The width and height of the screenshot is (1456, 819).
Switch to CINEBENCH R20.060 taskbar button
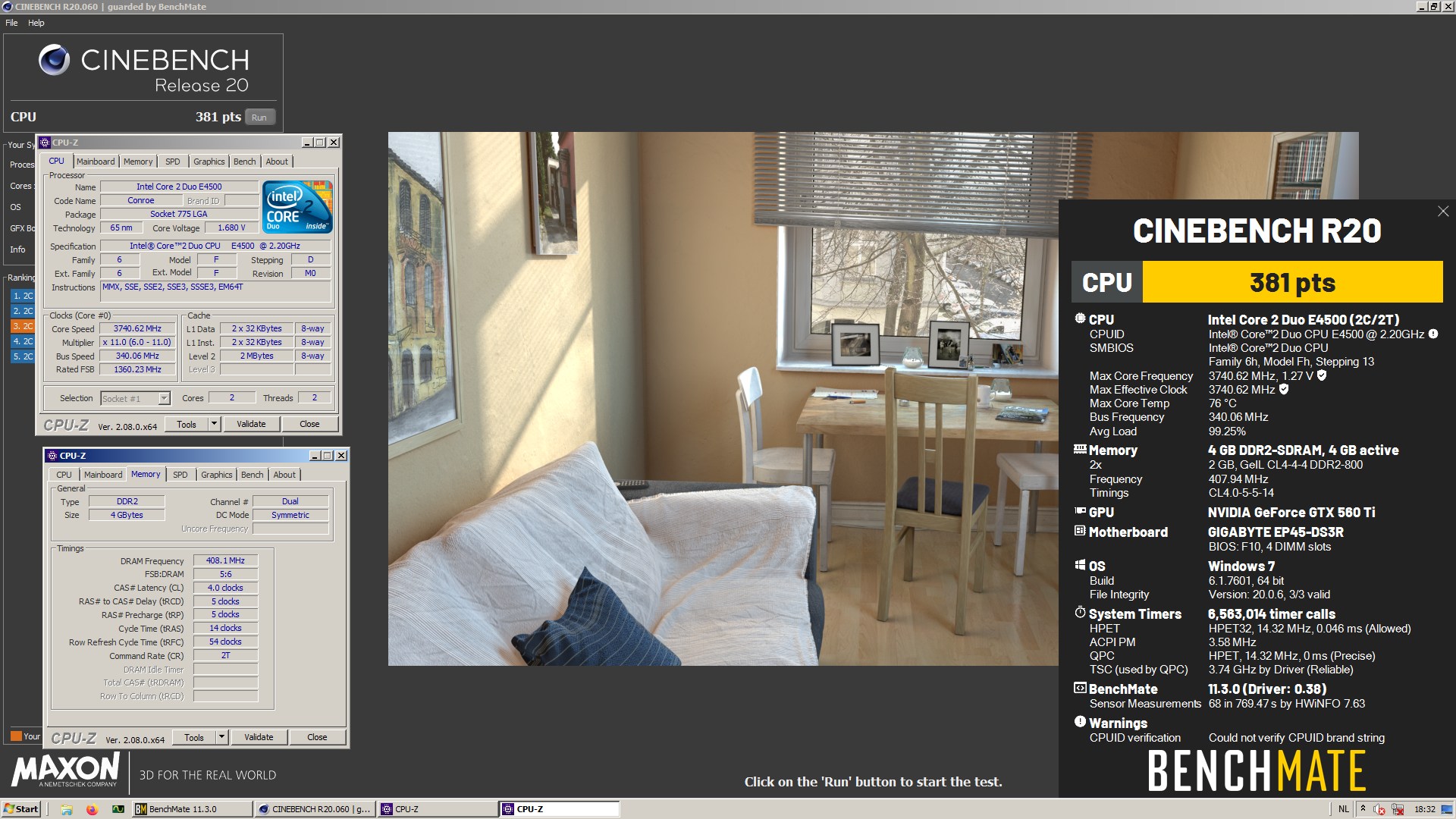[315, 809]
